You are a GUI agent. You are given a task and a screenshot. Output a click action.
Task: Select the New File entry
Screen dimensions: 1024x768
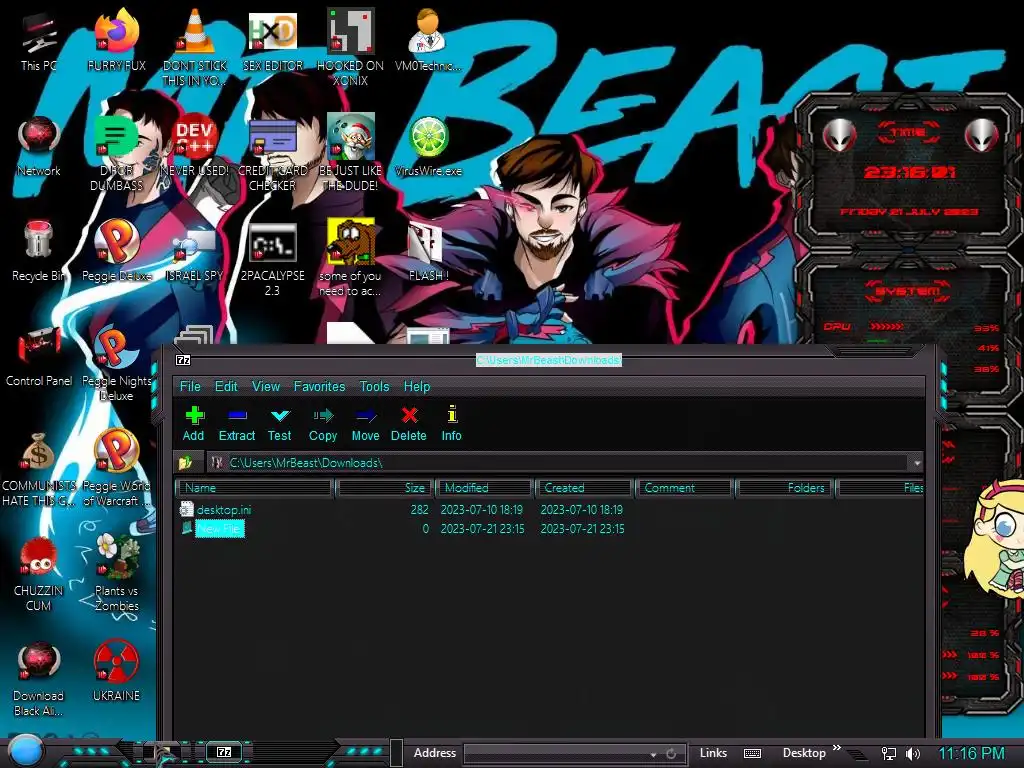[x=219, y=528]
